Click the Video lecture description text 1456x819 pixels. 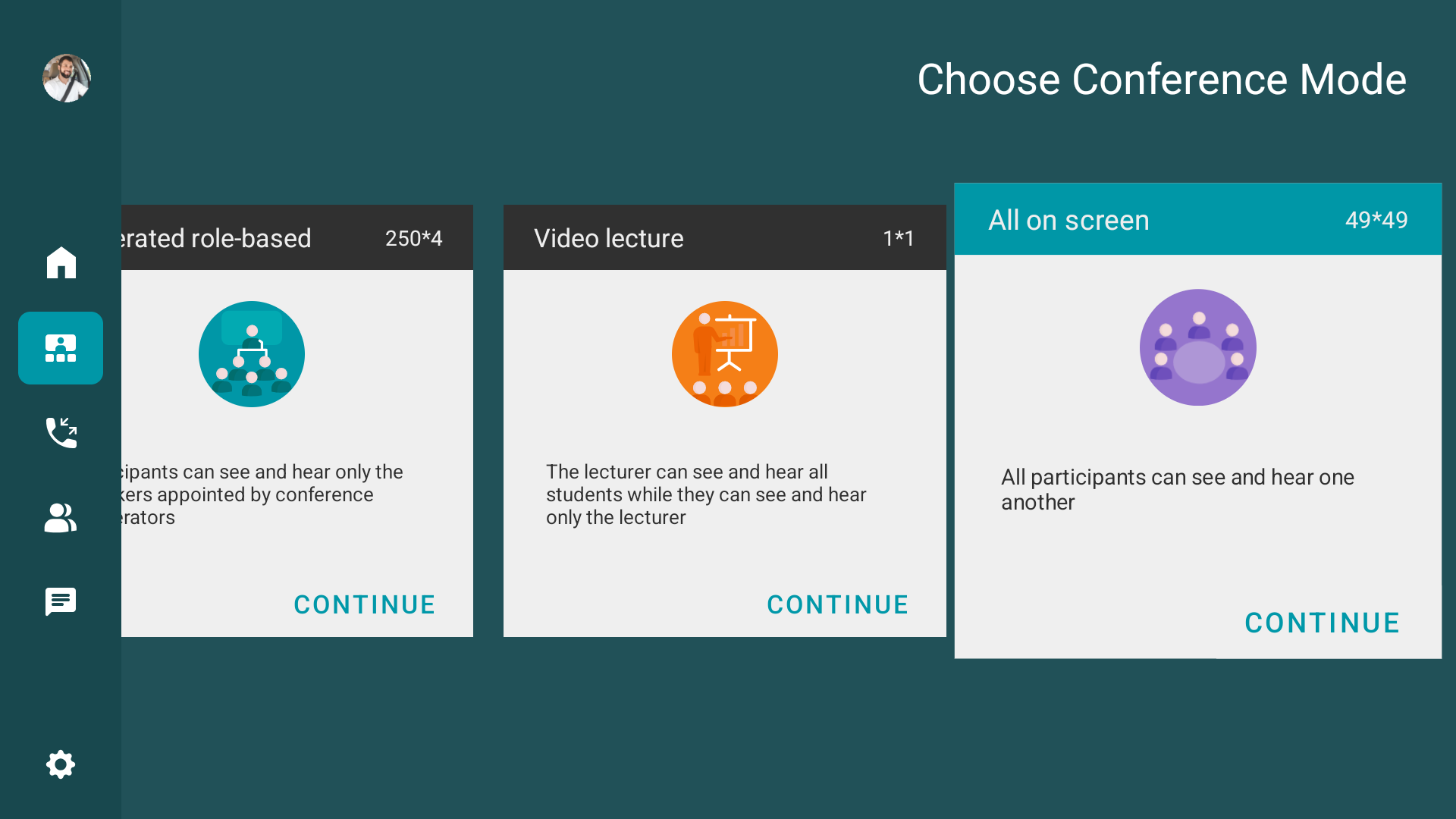706,494
